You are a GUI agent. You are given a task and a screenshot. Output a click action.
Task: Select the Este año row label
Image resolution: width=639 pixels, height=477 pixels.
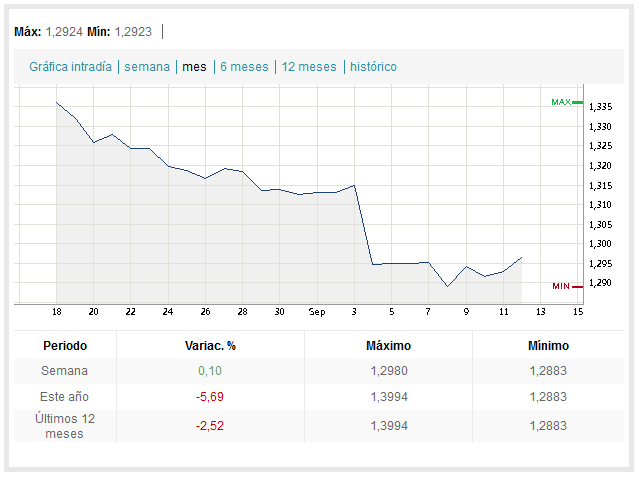65,397
